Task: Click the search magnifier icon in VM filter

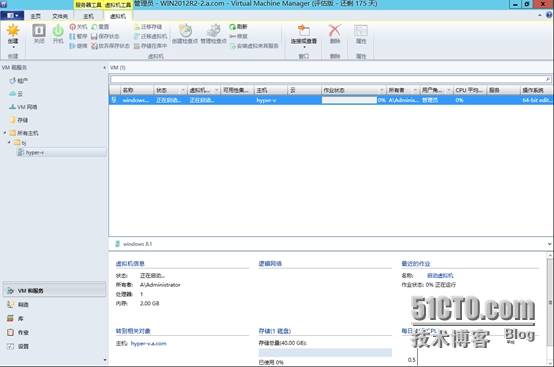Action: pos(548,79)
